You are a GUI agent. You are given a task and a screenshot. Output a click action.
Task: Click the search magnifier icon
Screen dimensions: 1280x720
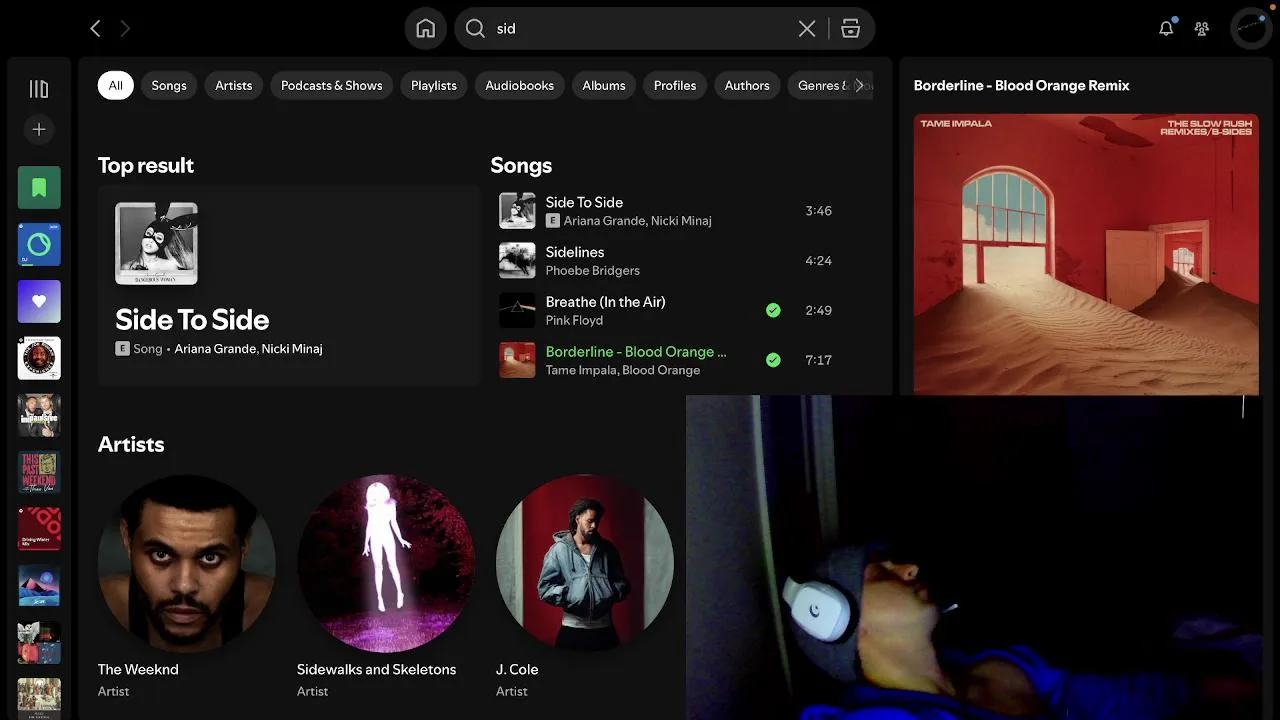tap(476, 29)
